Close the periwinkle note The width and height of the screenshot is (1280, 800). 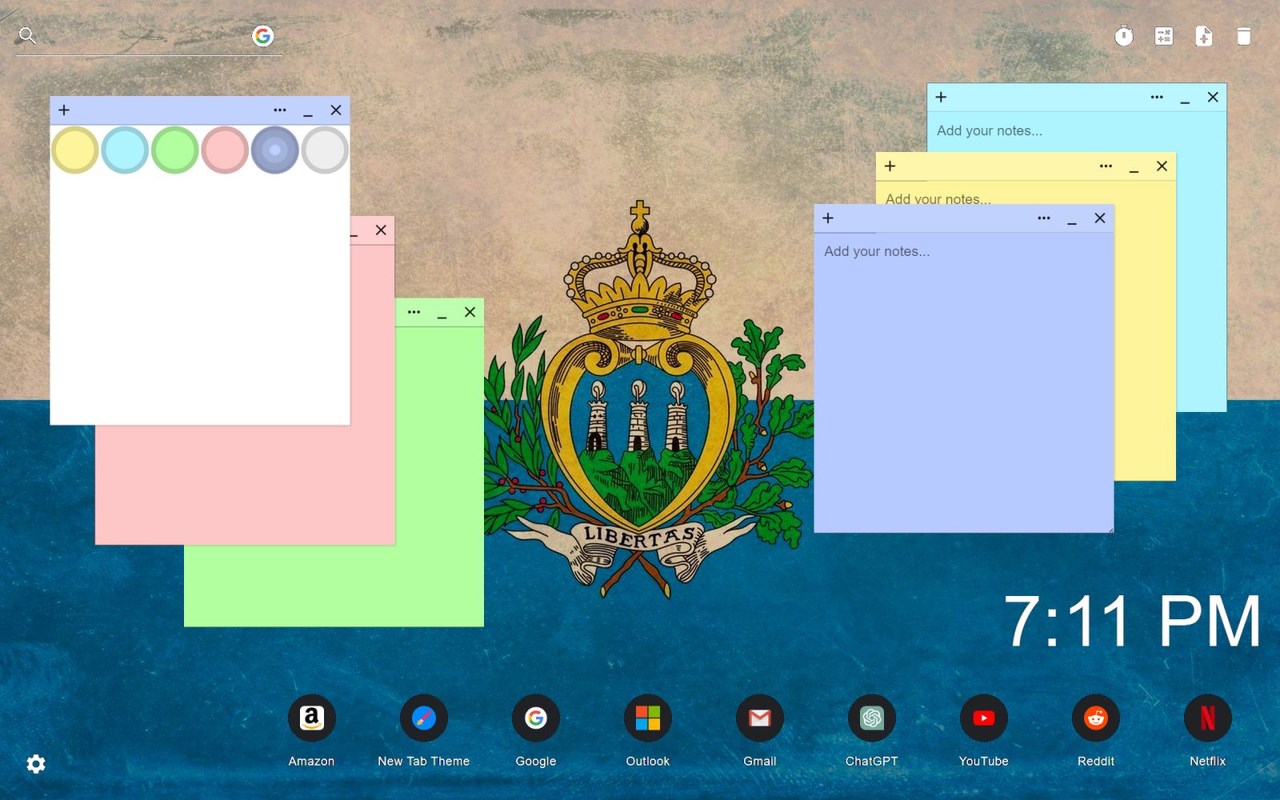pos(1100,218)
